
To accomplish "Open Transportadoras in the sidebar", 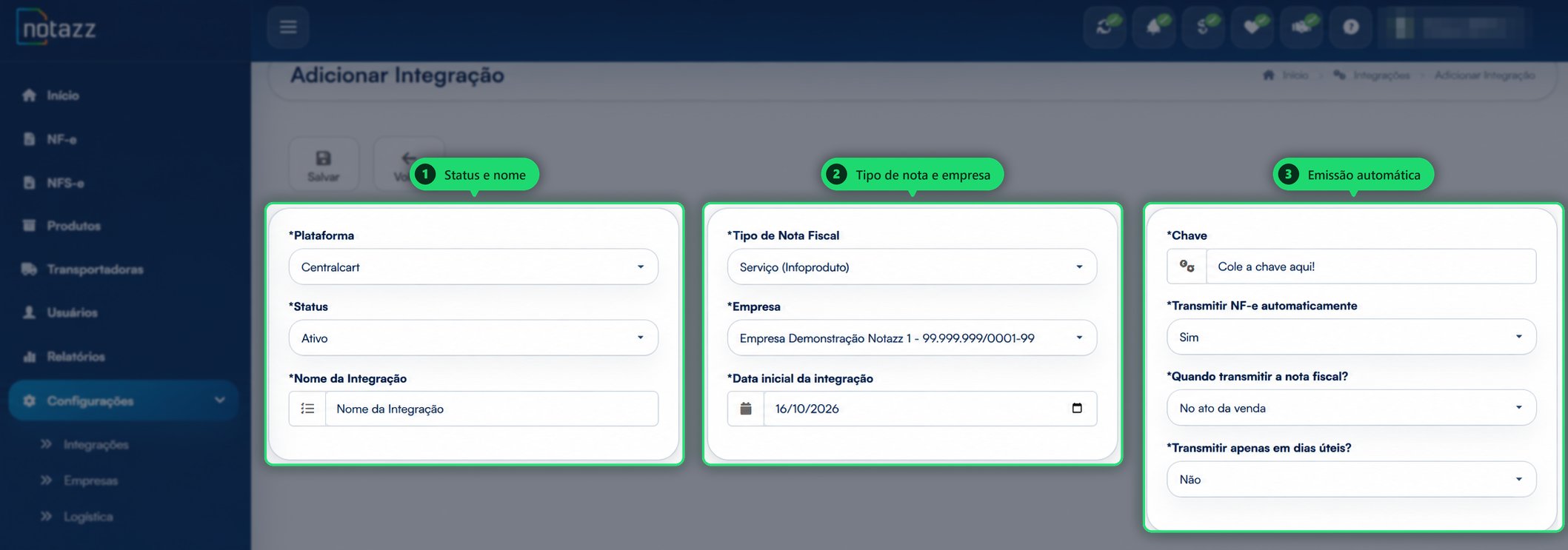I will [x=83, y=269].
